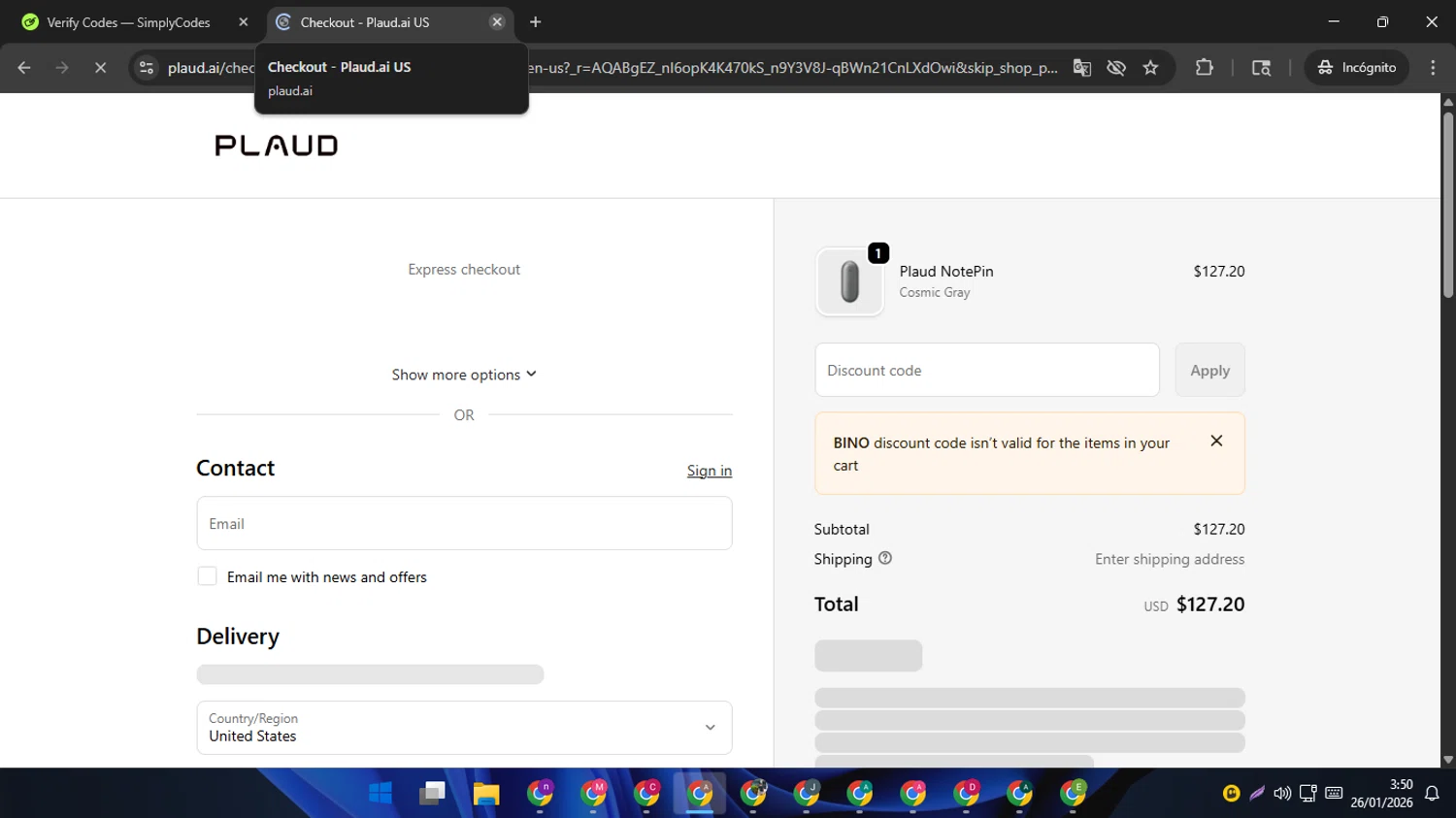Open the Windows Start menu
This screenshot has height=818, width=1456.
point(381,794)
